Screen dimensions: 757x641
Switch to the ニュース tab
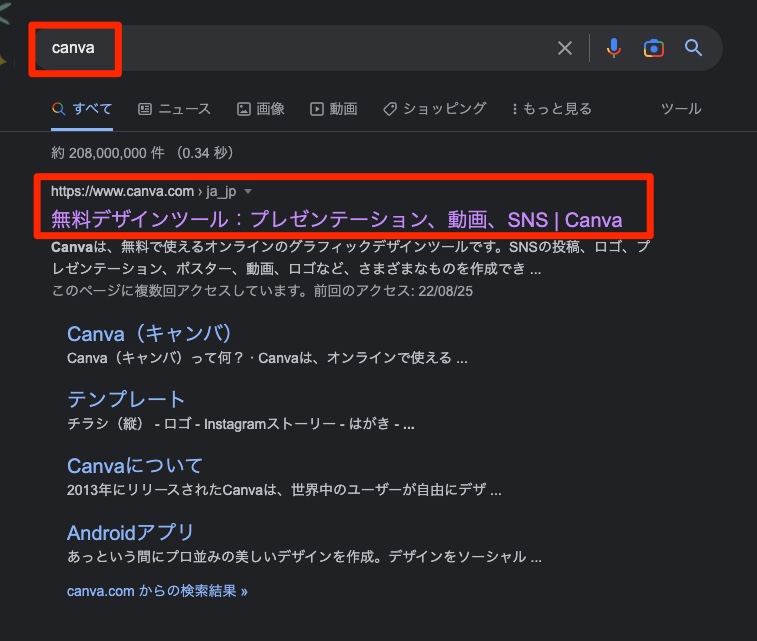point(174,109)
